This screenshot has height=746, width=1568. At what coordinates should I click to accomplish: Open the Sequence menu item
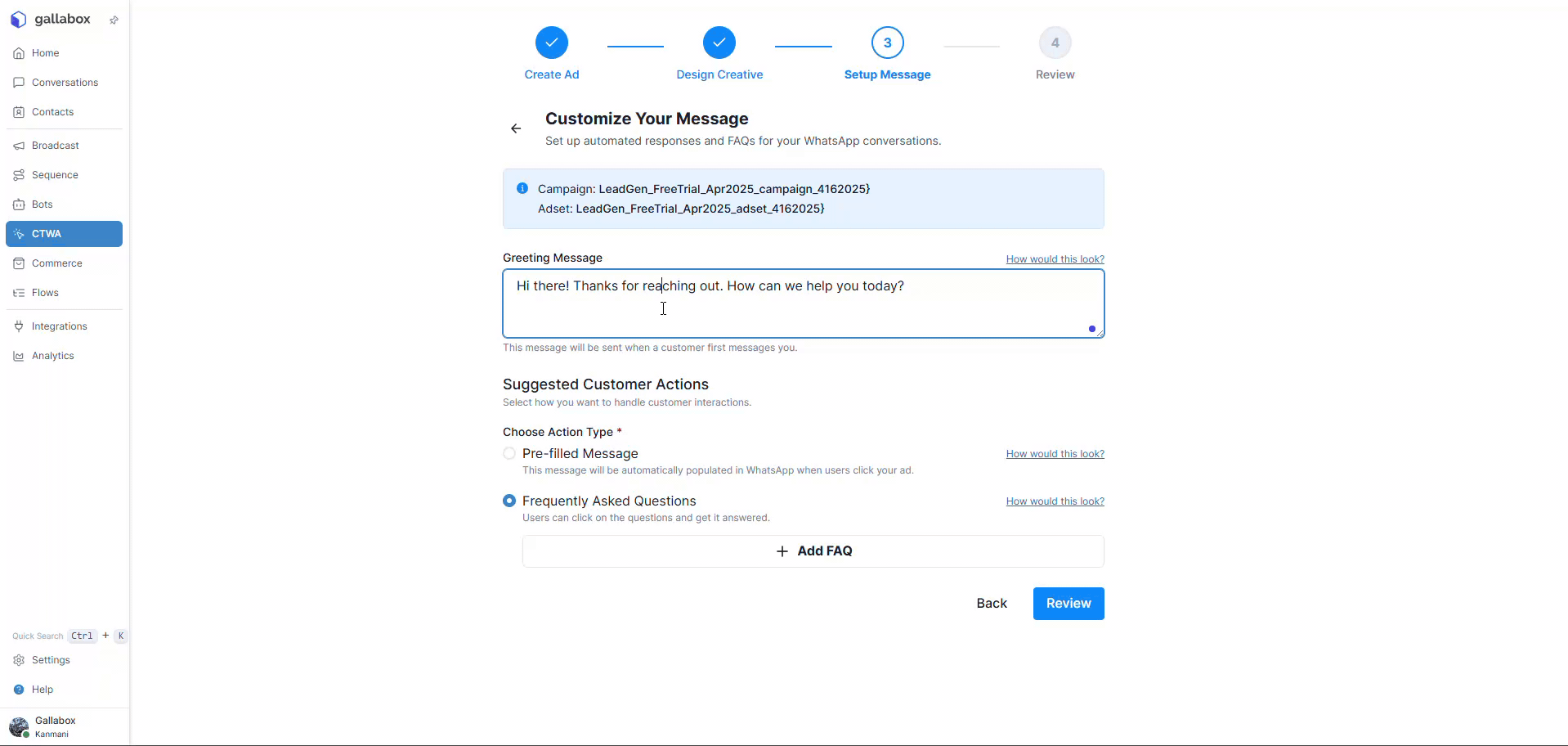tap(55, 175)
